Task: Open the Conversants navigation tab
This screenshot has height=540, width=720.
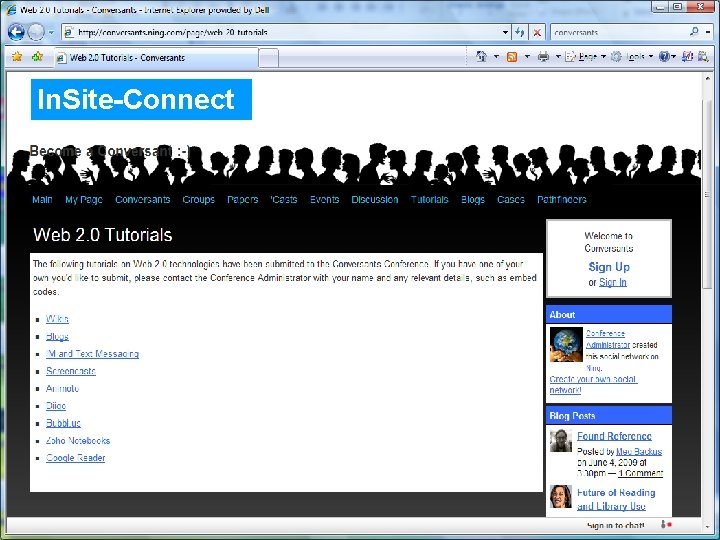Action: coord(142,200)
